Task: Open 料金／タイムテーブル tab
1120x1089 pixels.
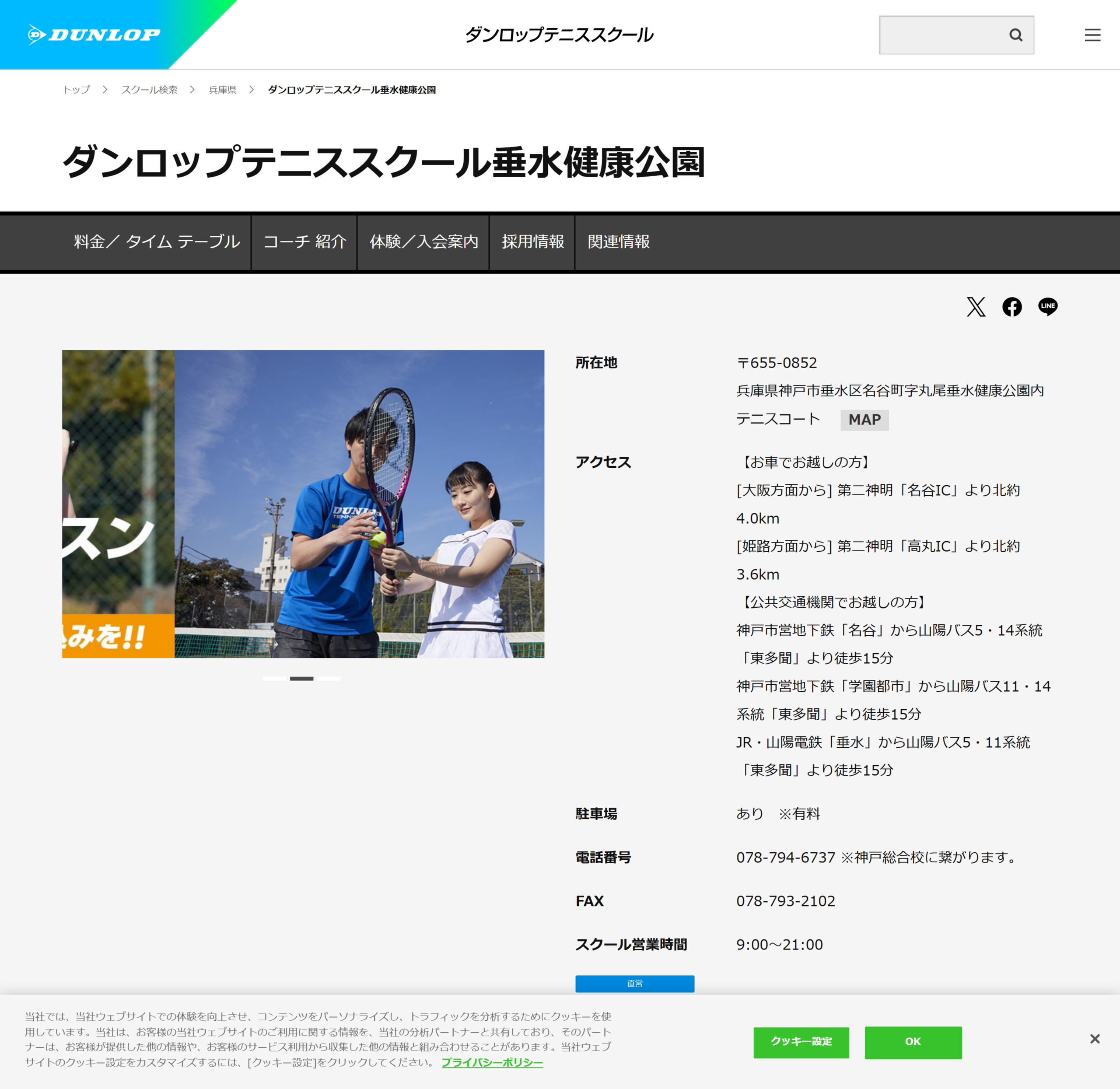Action: pos(157,242)
